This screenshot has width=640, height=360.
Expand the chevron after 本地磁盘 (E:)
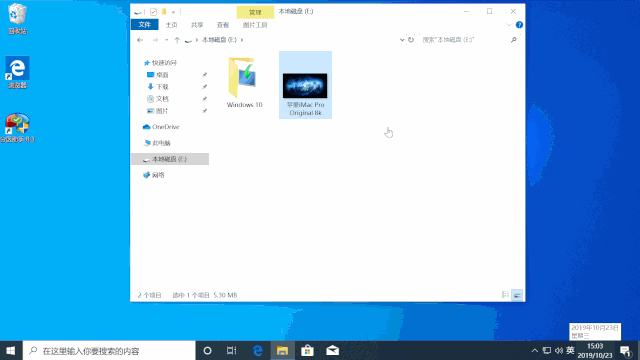(x=242, y=40)
